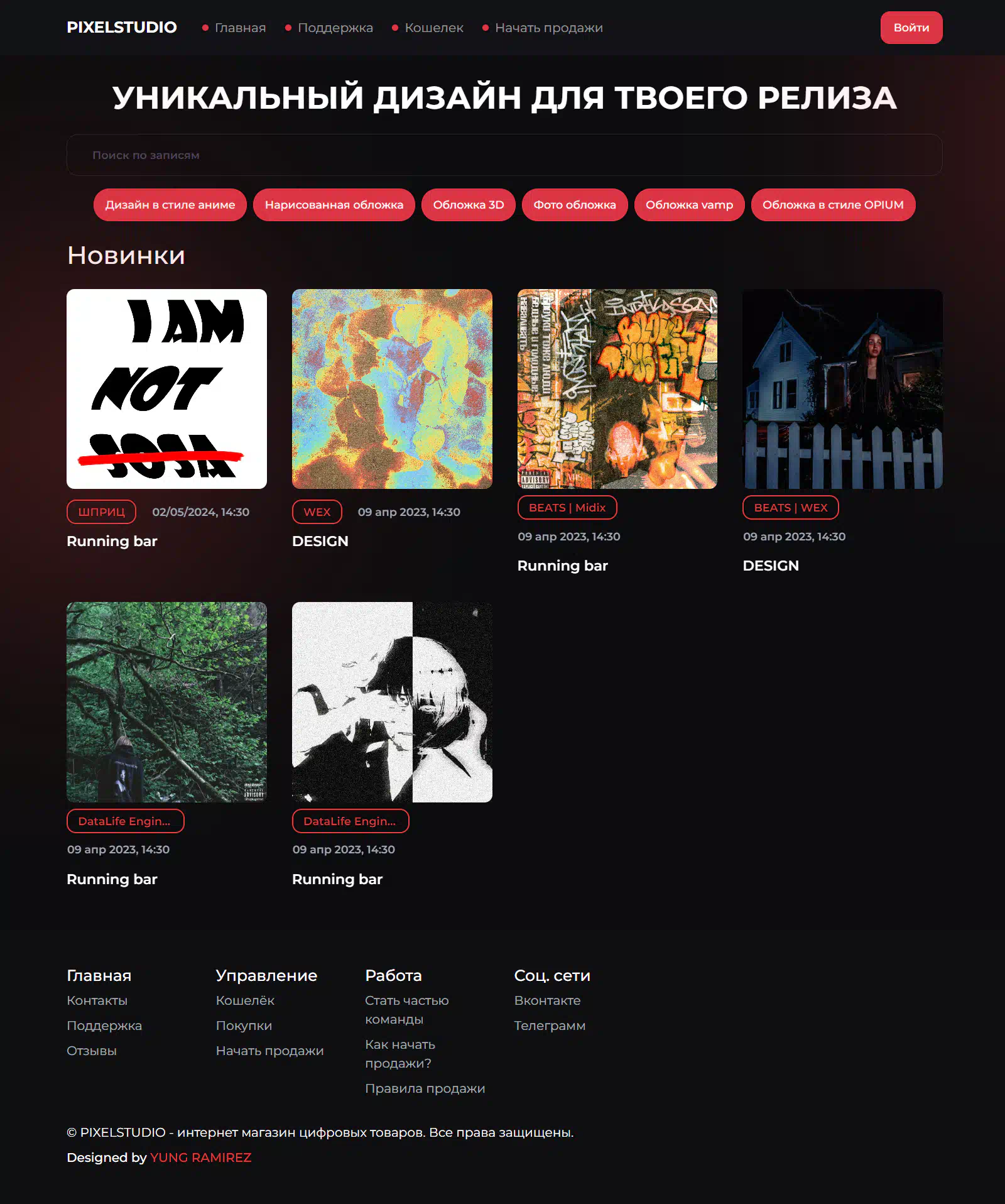This screenshot has height=1204, width=1005.
Task: Click the ШПРИЦ author tag
Action: click(x=101, y=512)
